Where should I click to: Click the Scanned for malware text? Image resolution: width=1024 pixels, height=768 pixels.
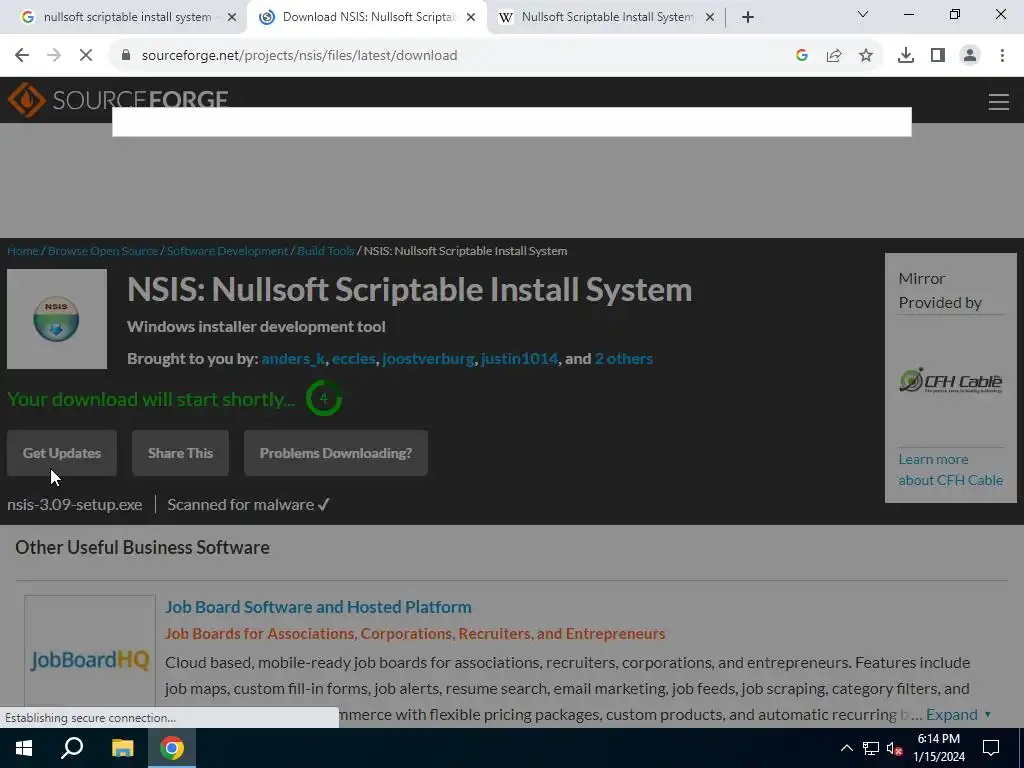tap(248, 505)
